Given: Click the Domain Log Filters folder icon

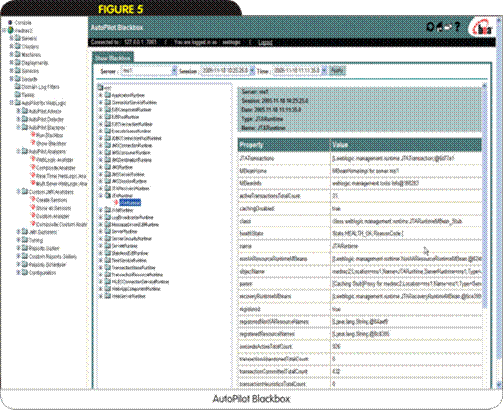Looking at the screenshot, I should click(x=17, y=87).
